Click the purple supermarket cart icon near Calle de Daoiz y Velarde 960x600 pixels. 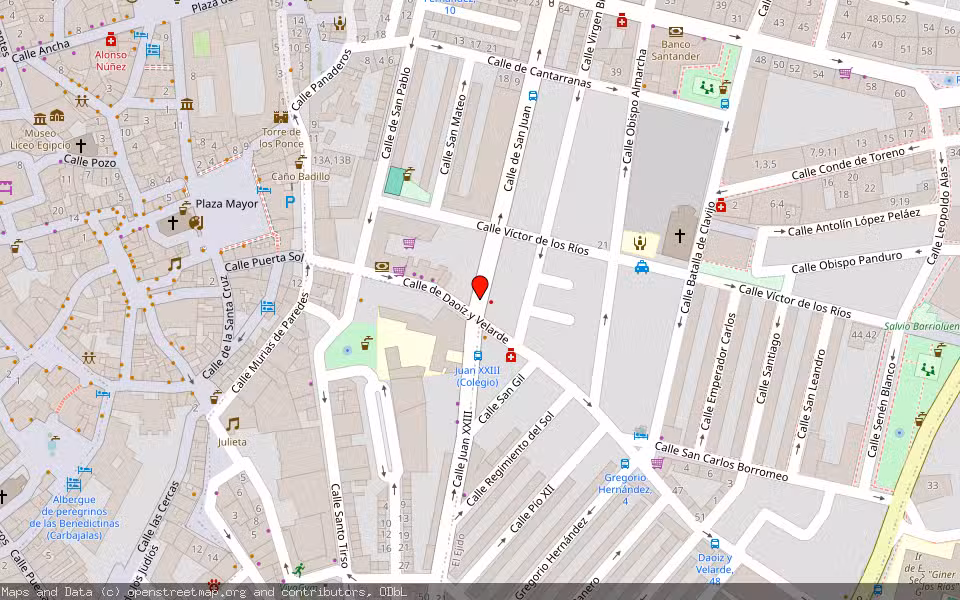coord(399,270)
